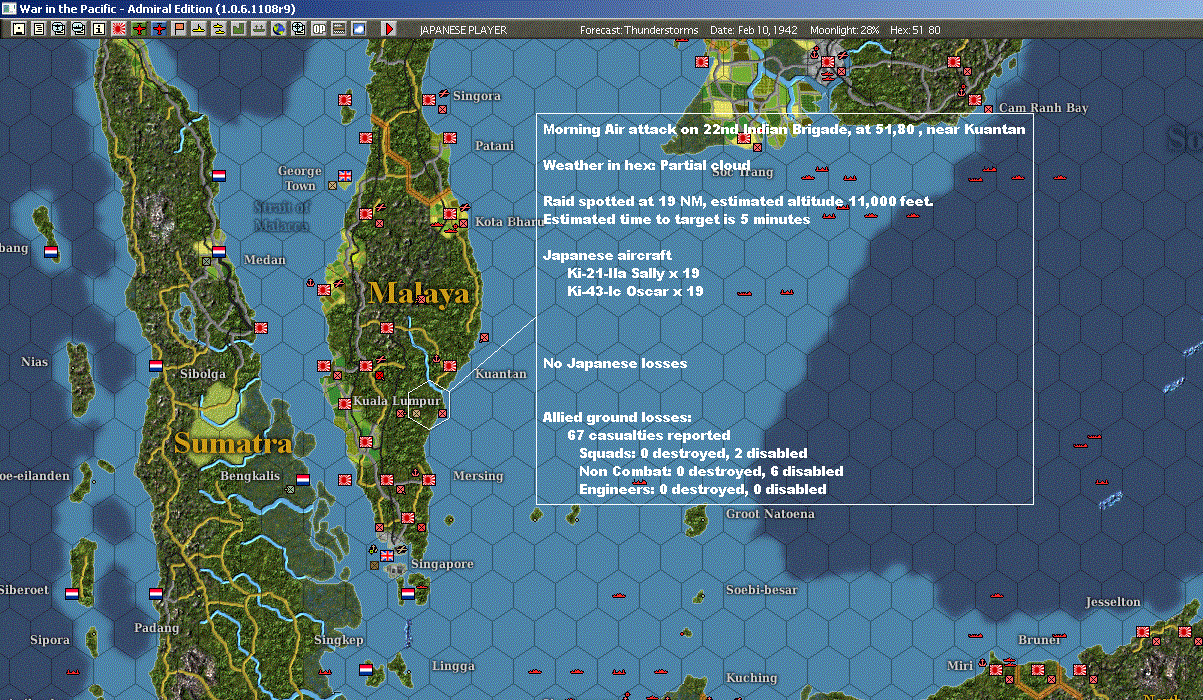The image size is (1203, 700).
Task: Click the British flag unit at George Town
Action: coord(346,176)
